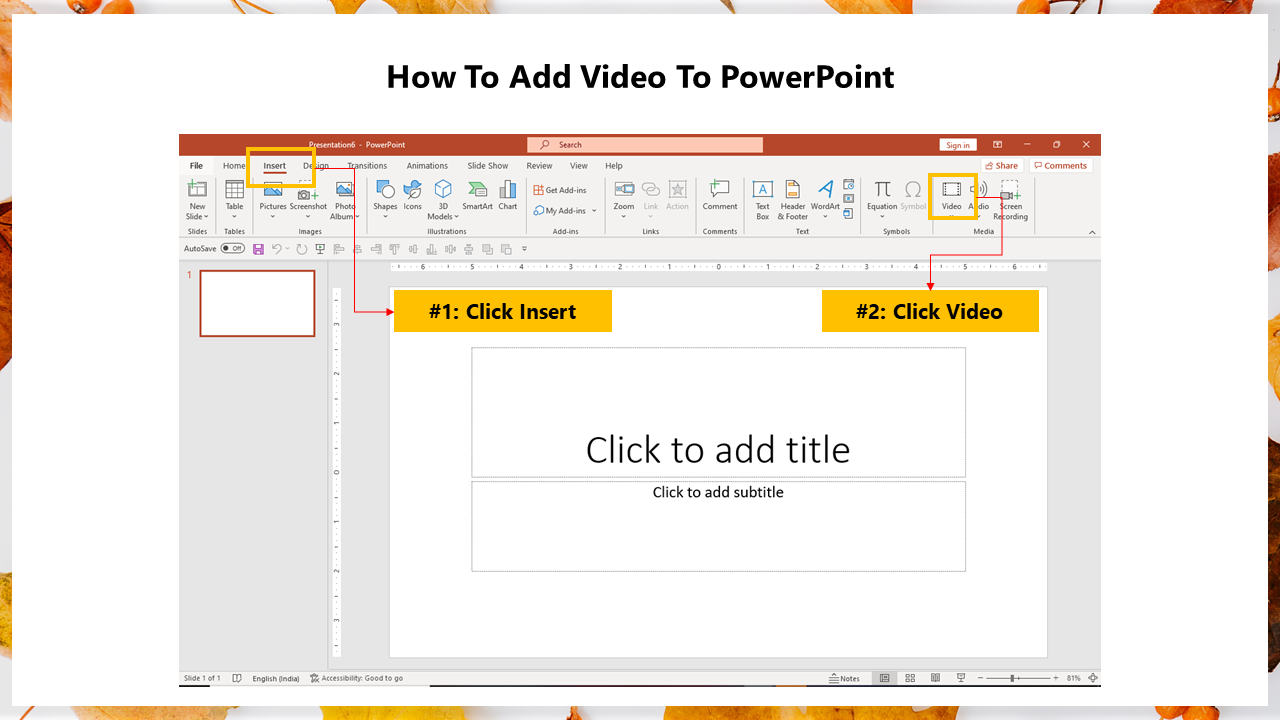
Task: Click the Header & Footer icon
Action: pos(792,189)
